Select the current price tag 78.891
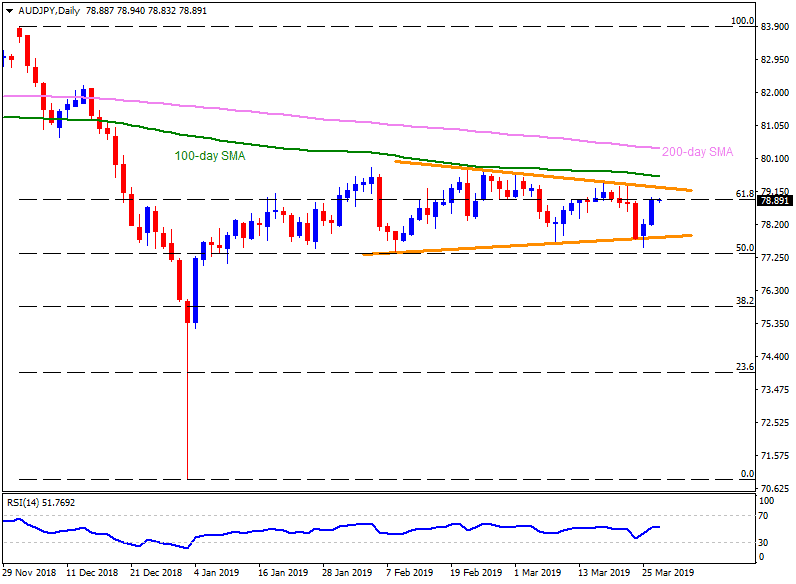This screenshot has height=584, width=796. click(776, 200)
